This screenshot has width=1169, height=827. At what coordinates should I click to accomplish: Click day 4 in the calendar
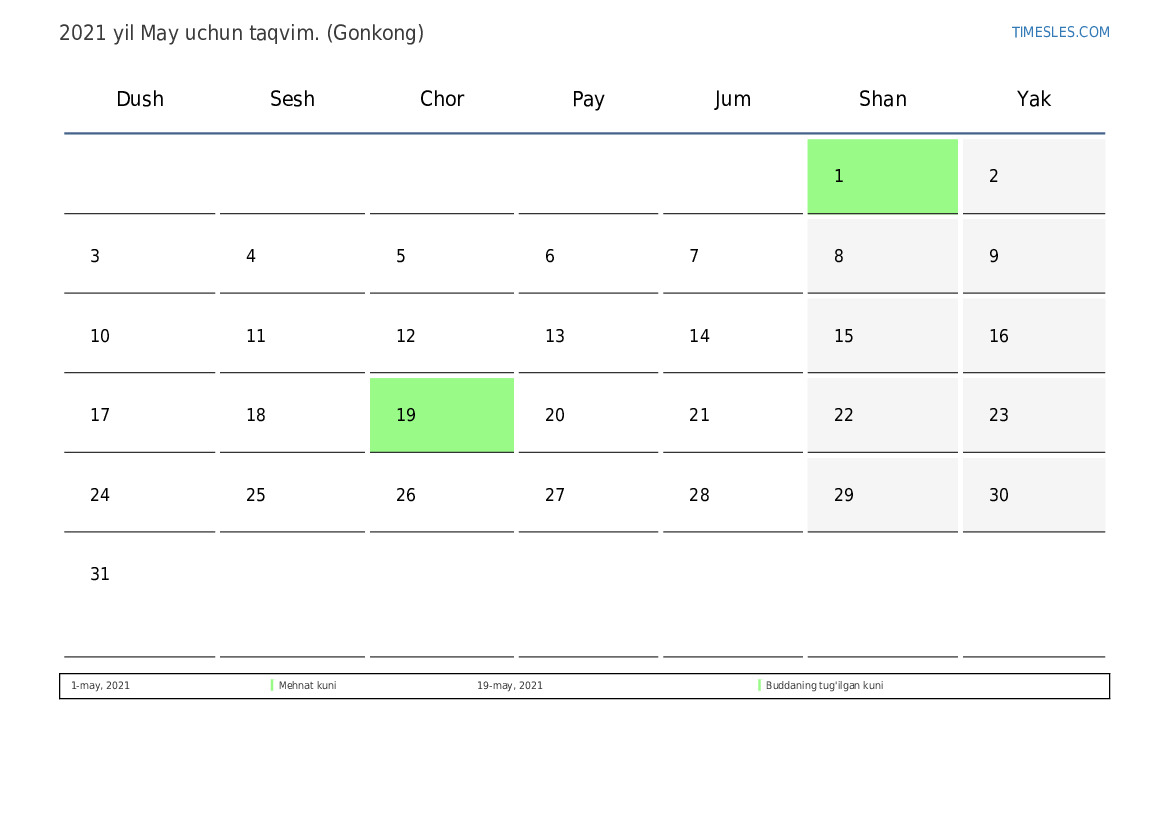click(x=292, y=256)
